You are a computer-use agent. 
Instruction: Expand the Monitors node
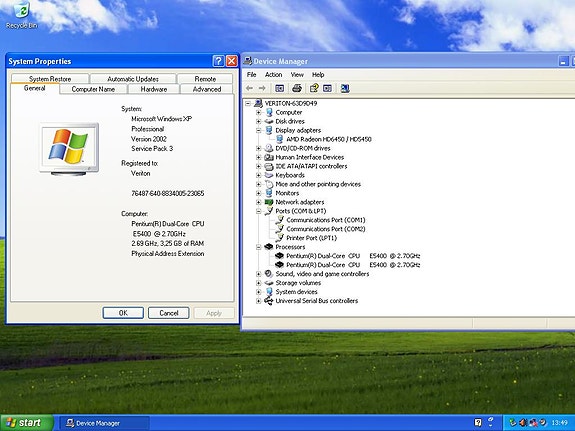pos(259,193)
